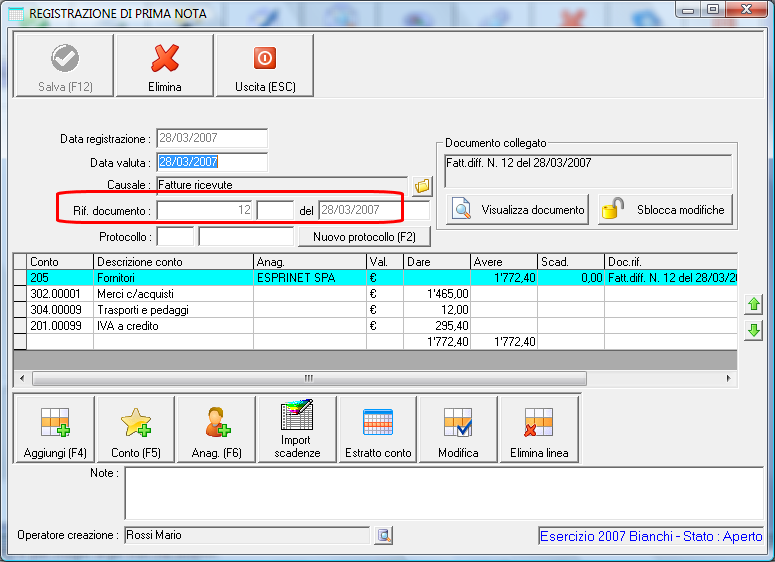Click Conto (F5) star button
The height and width of the screenshot is (562, 775).
136,430
